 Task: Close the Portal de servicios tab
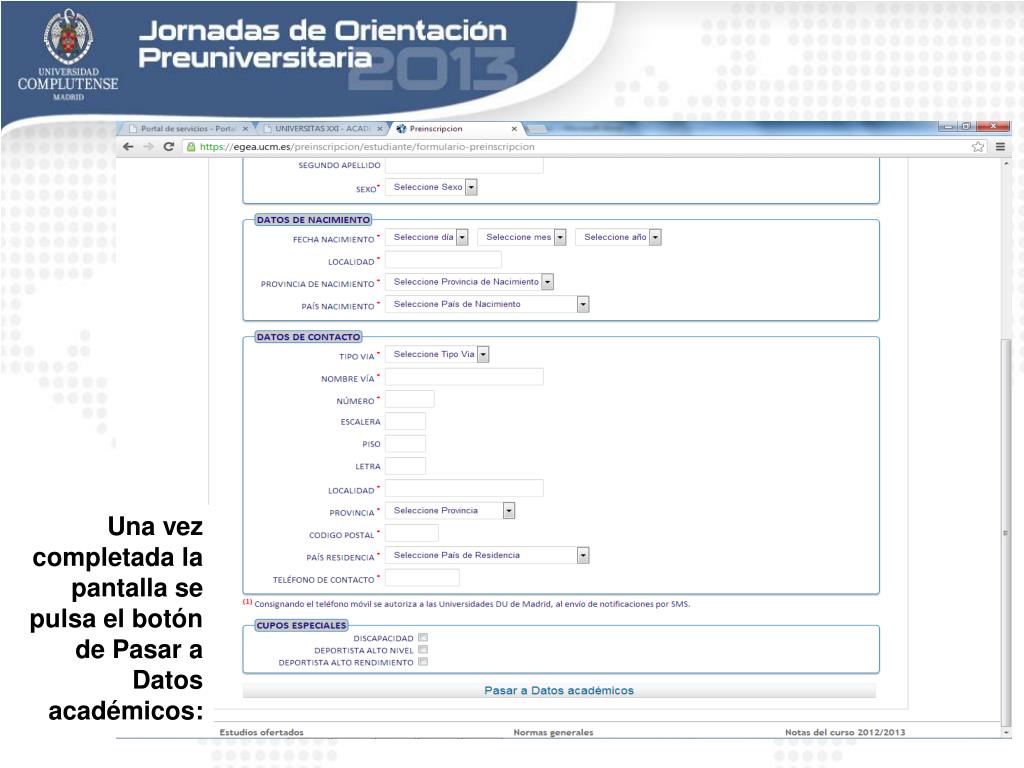[246, 129]
